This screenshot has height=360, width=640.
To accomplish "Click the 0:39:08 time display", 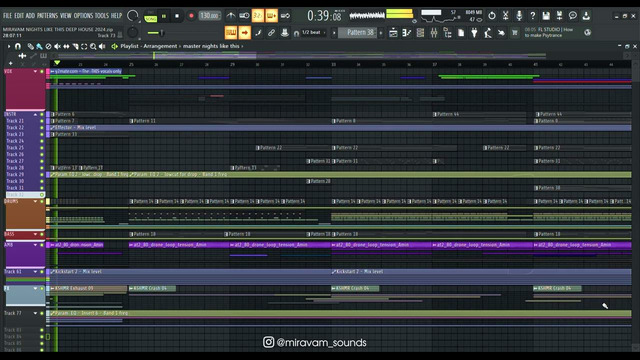I will click(x=324, y=16).
